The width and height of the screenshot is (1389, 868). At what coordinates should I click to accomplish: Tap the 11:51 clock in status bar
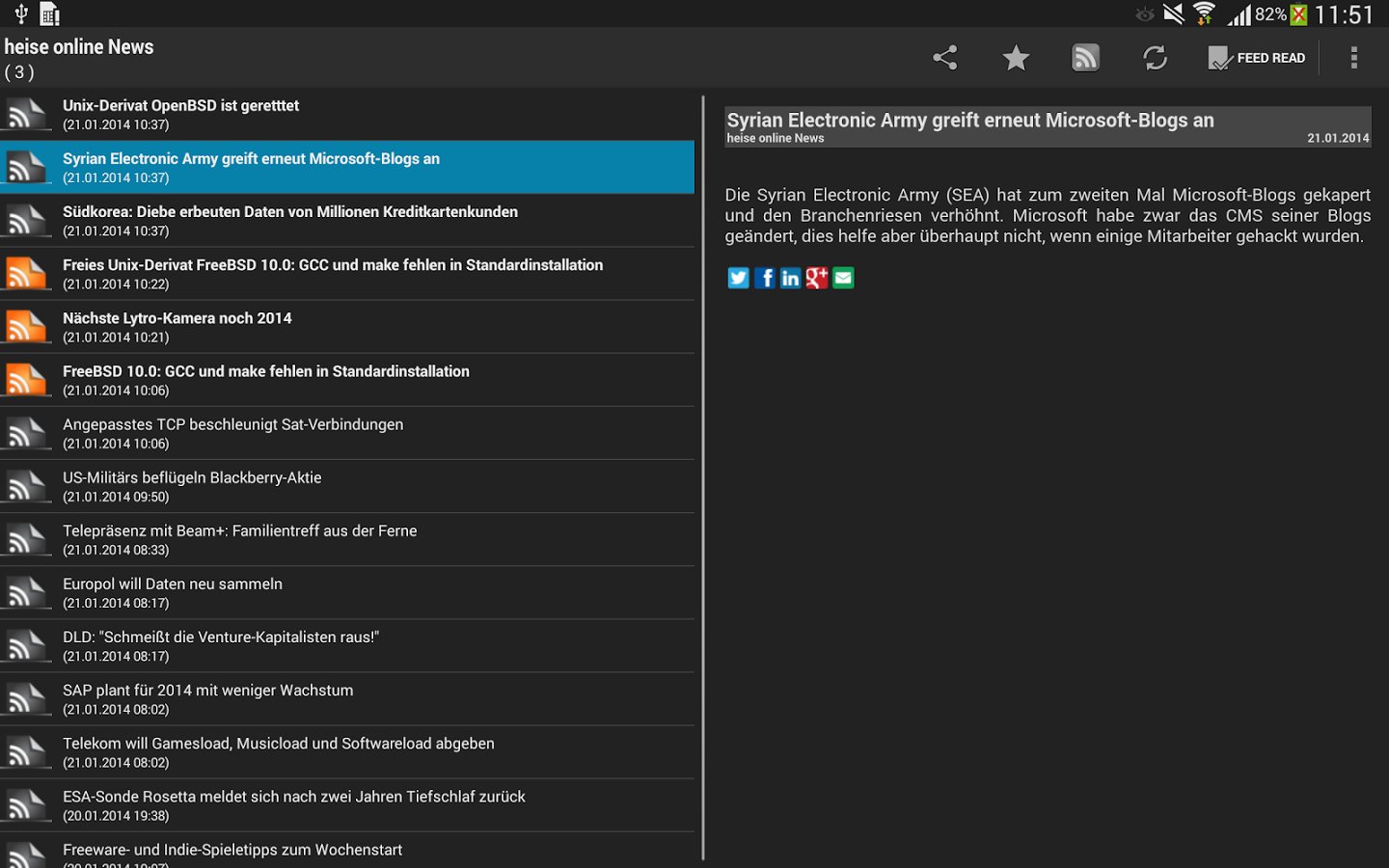tap(1345, 14)
